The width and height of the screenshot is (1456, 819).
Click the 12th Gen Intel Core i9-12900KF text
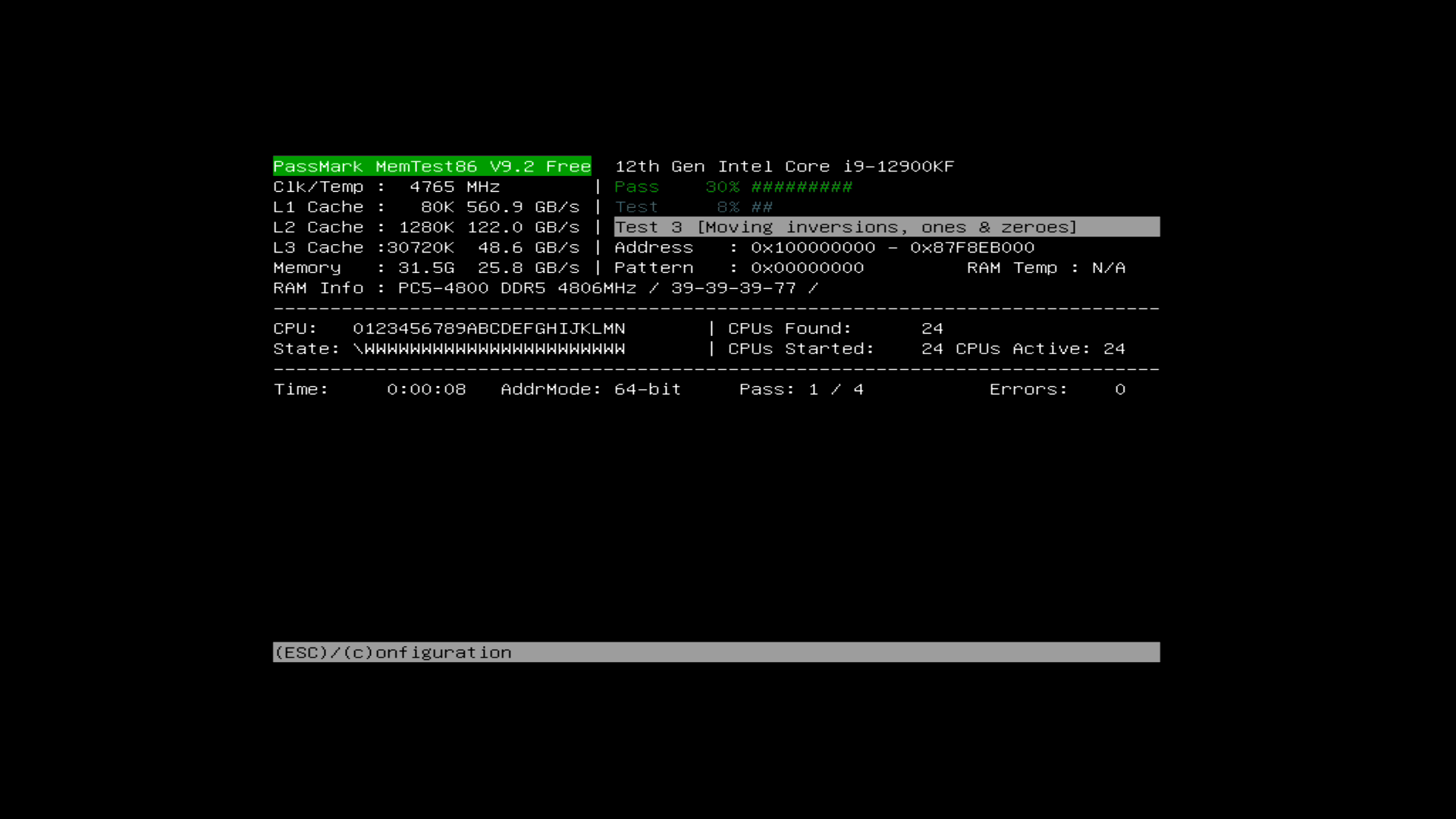coord(784,166)
